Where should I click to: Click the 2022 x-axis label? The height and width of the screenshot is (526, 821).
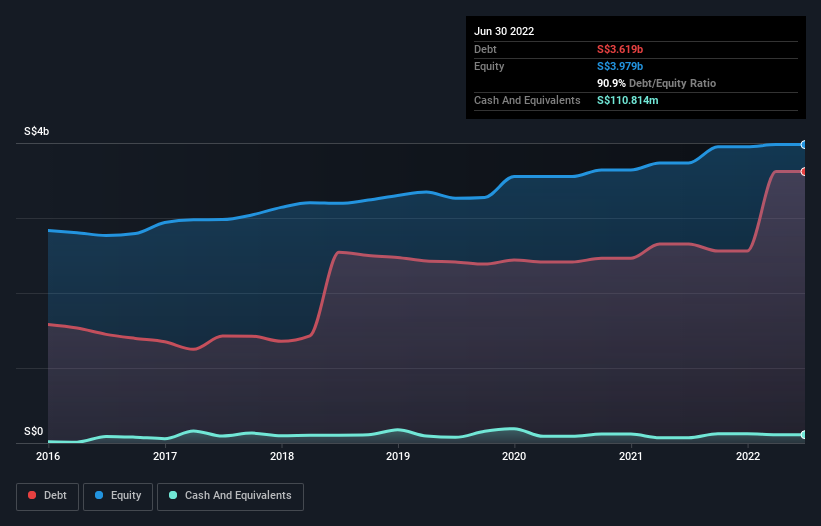click(x=748, y=456)
